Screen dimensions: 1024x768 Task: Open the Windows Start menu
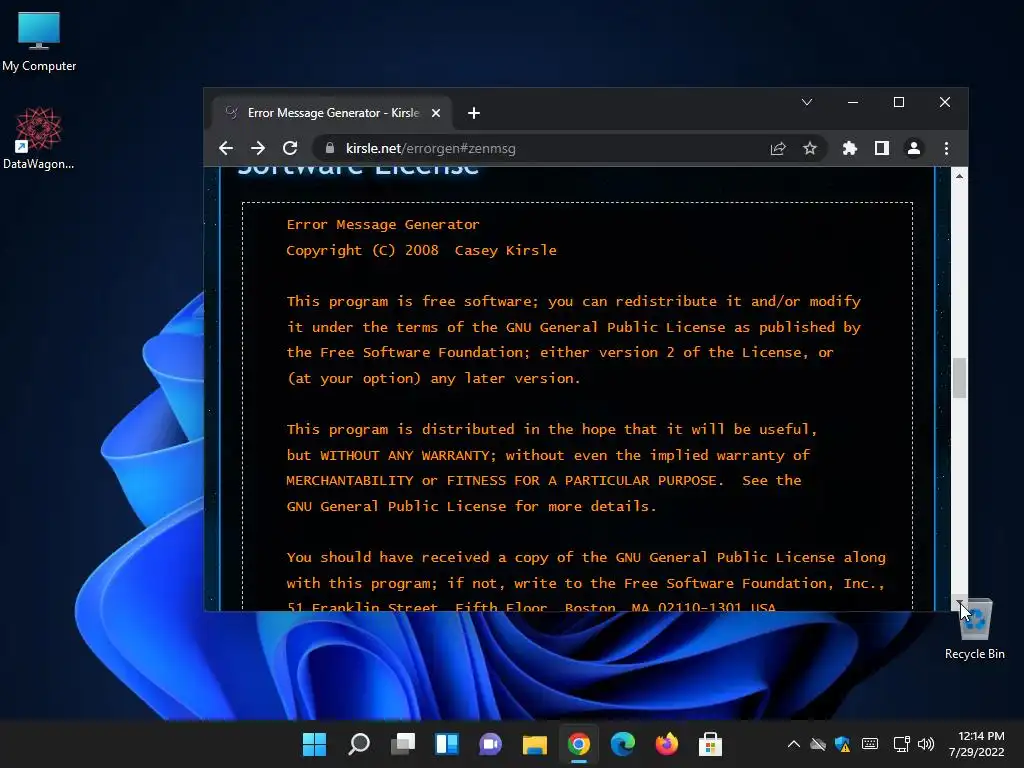click(x=315, y=744)
